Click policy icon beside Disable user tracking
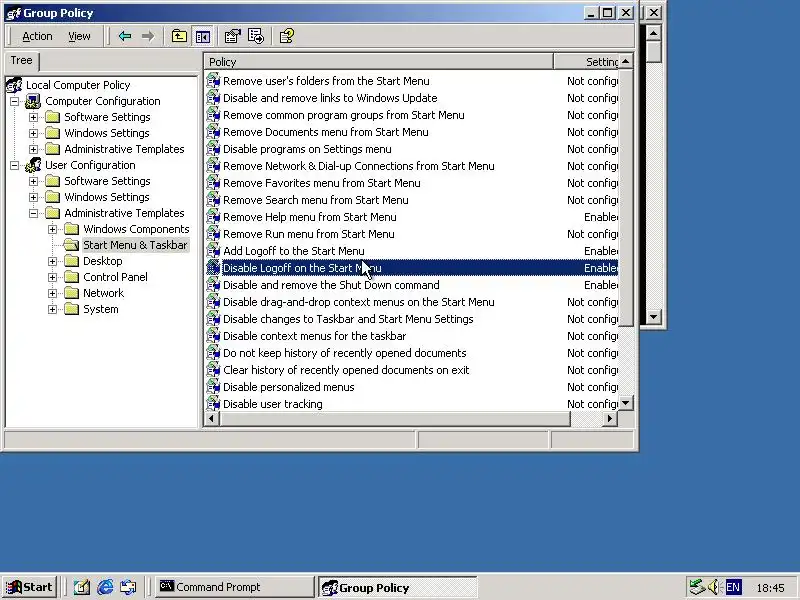This screenshot has height=600, width=800. click(x=213, y=404)
